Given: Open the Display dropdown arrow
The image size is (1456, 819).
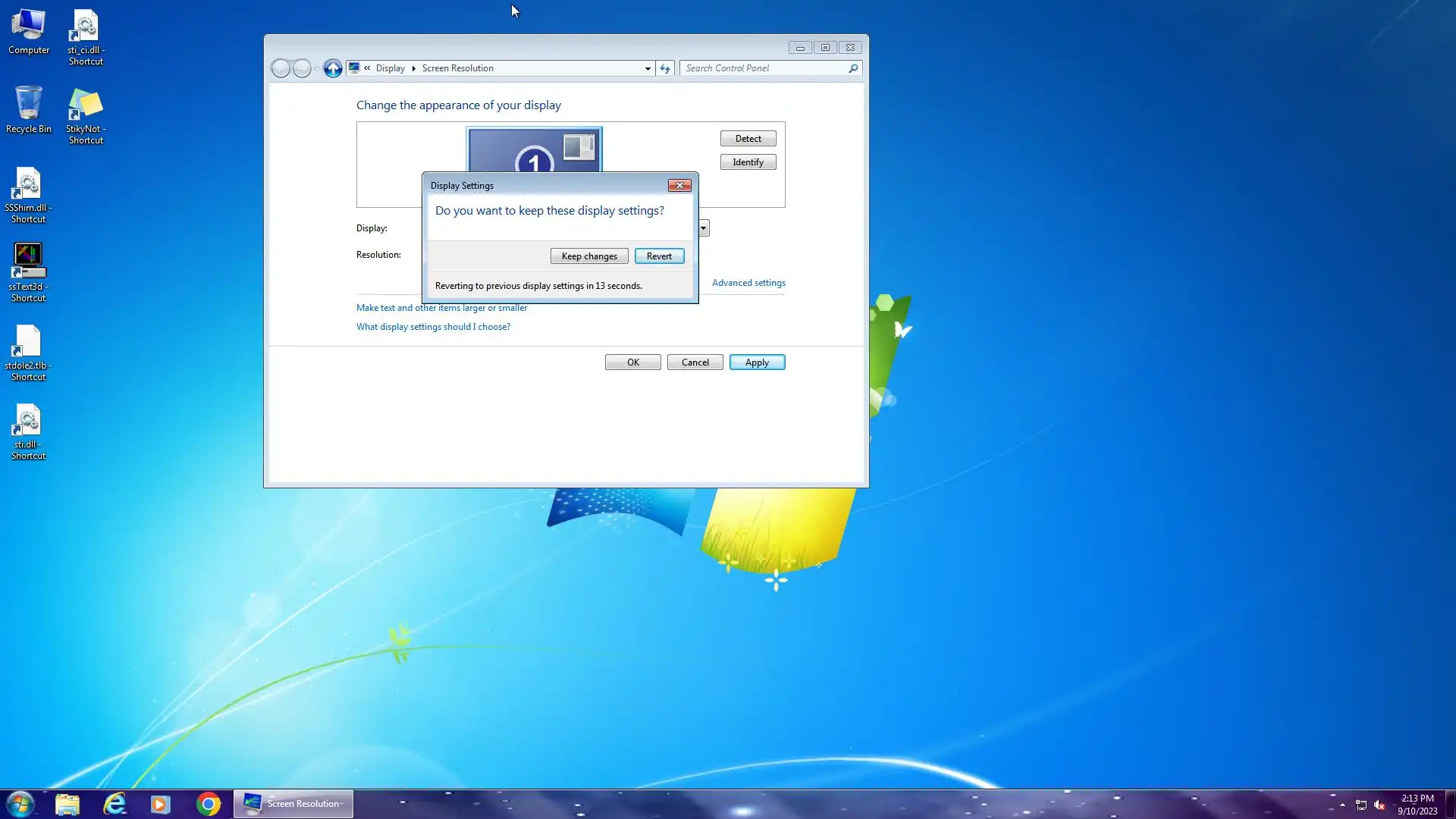Looking at the screenshot, I should (x=704, y=228).
